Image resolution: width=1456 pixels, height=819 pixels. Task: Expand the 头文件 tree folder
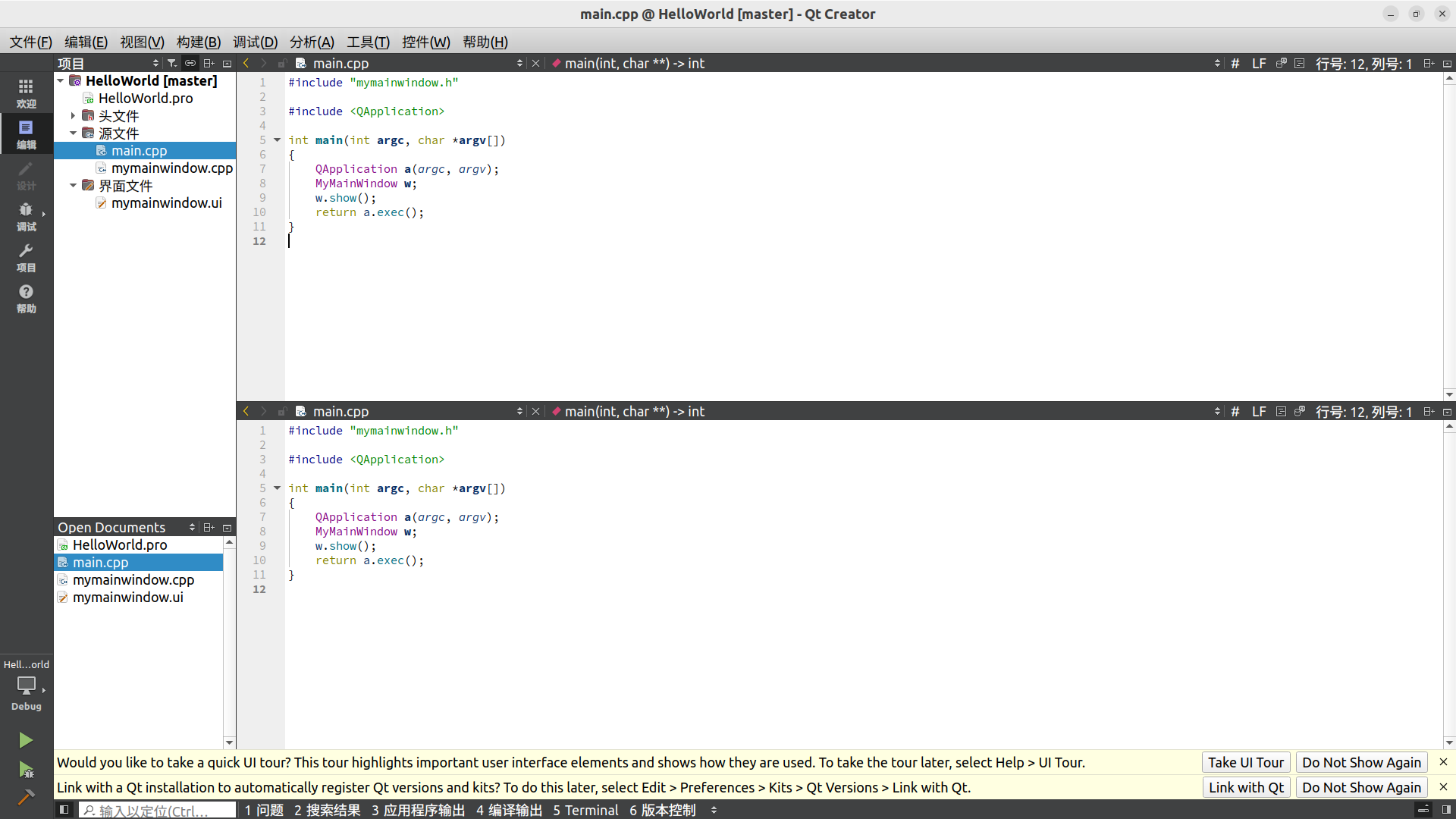coord(73,115)
